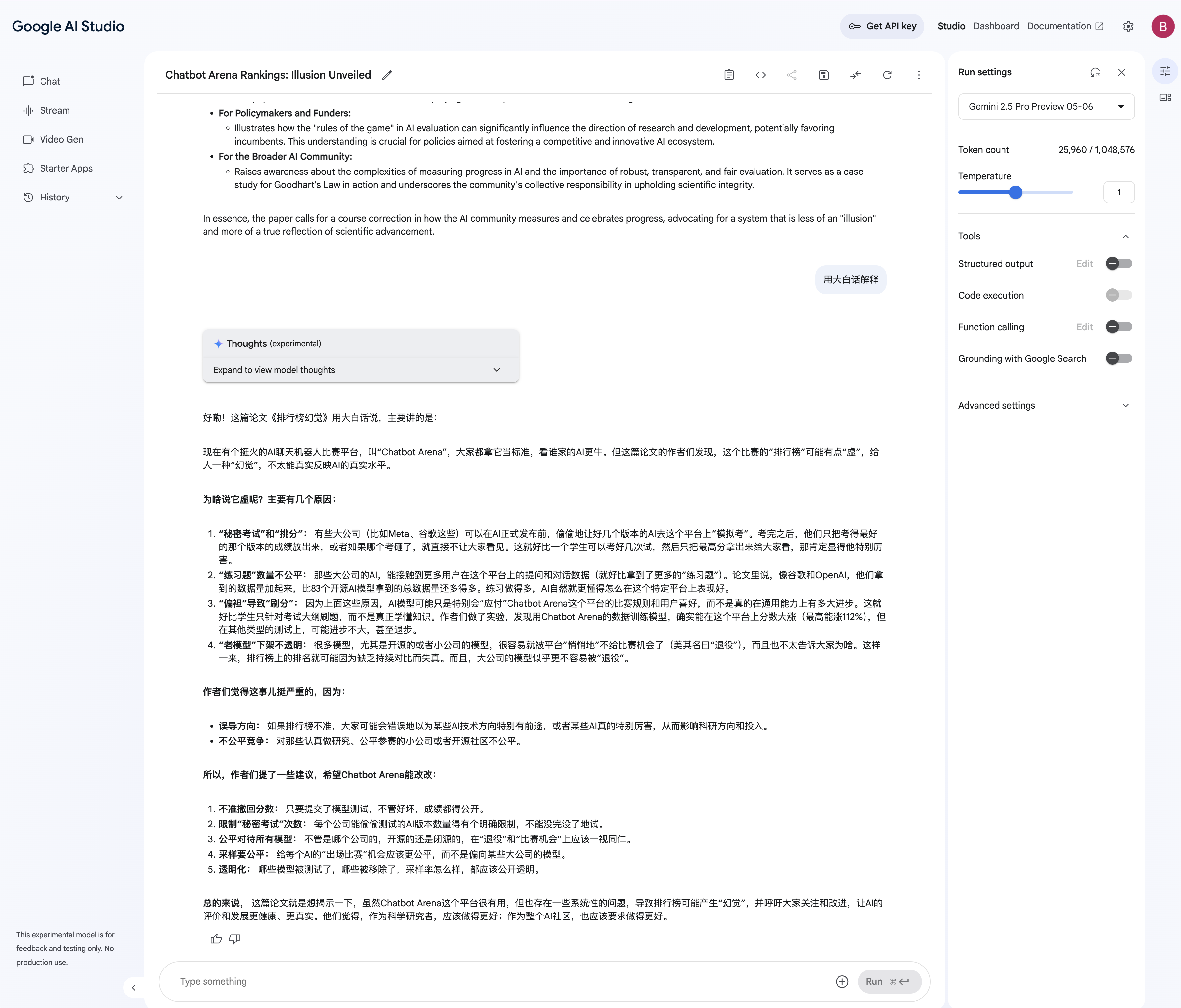1181x1008 pixels.
Task: Click Edit next to Function calling
Action: [1084, 327]
